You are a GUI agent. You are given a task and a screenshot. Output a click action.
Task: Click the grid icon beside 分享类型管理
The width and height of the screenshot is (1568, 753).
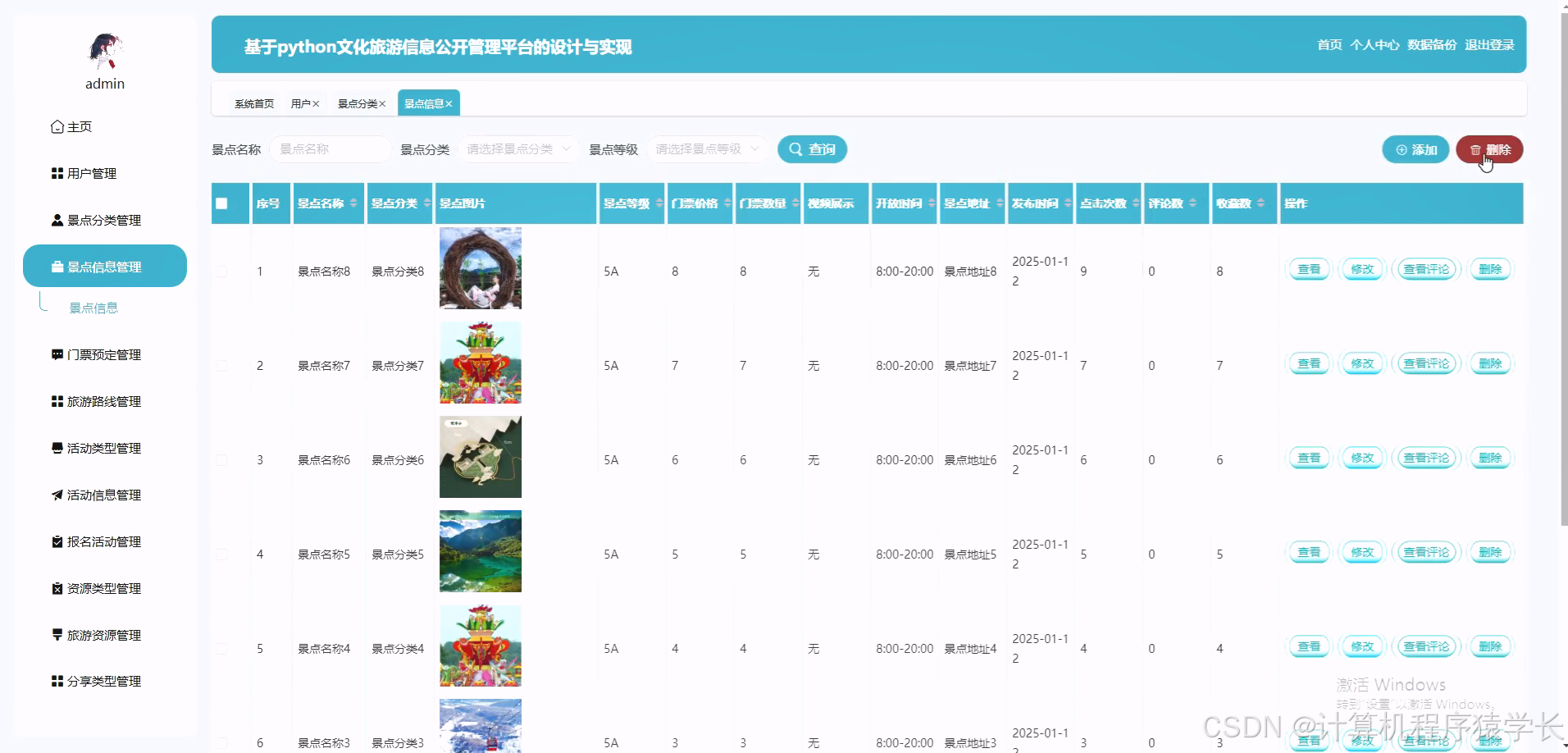click(x=57, y=681)
